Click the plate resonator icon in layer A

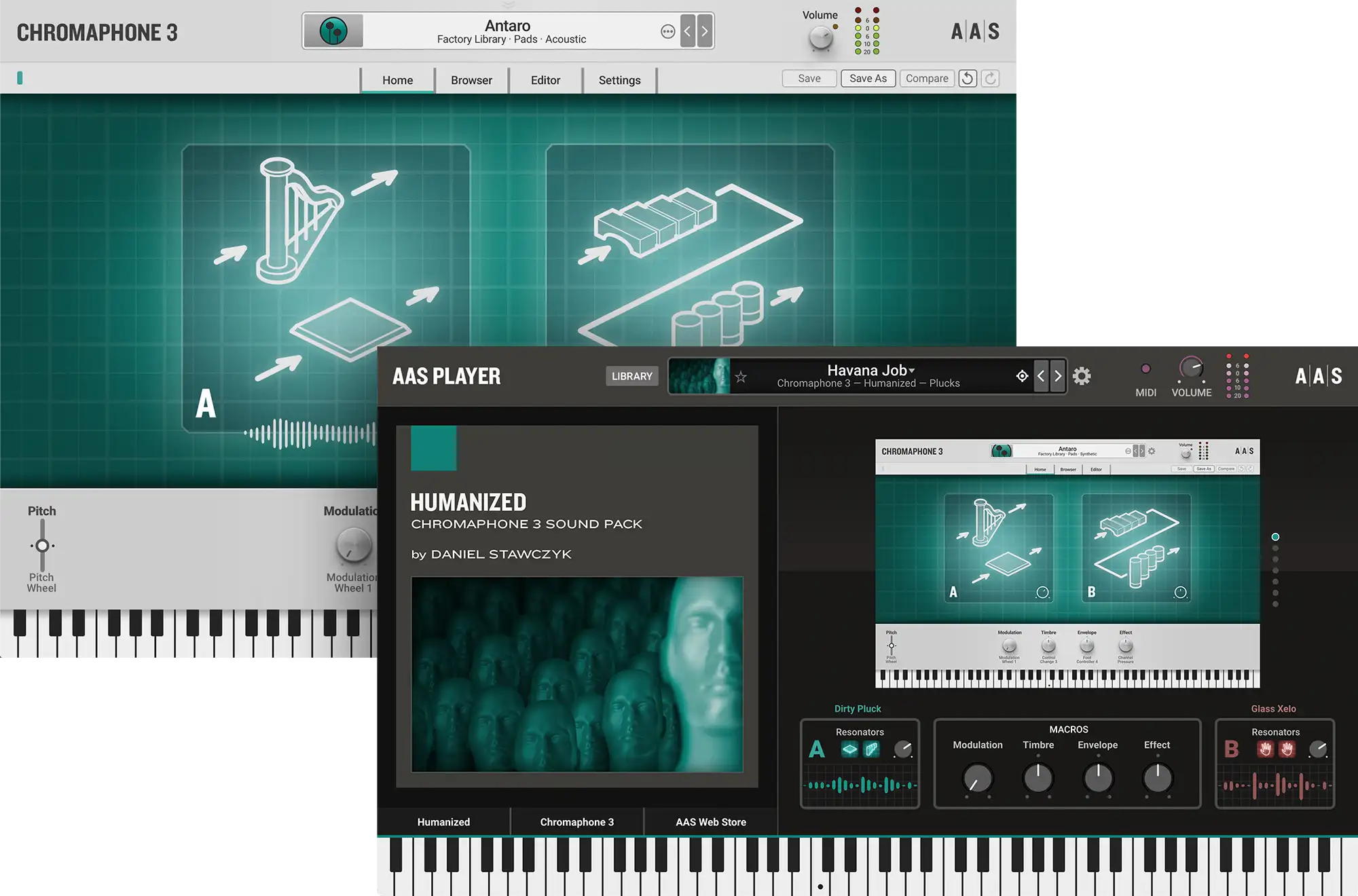pyautogui.click(x=849, y=749)
